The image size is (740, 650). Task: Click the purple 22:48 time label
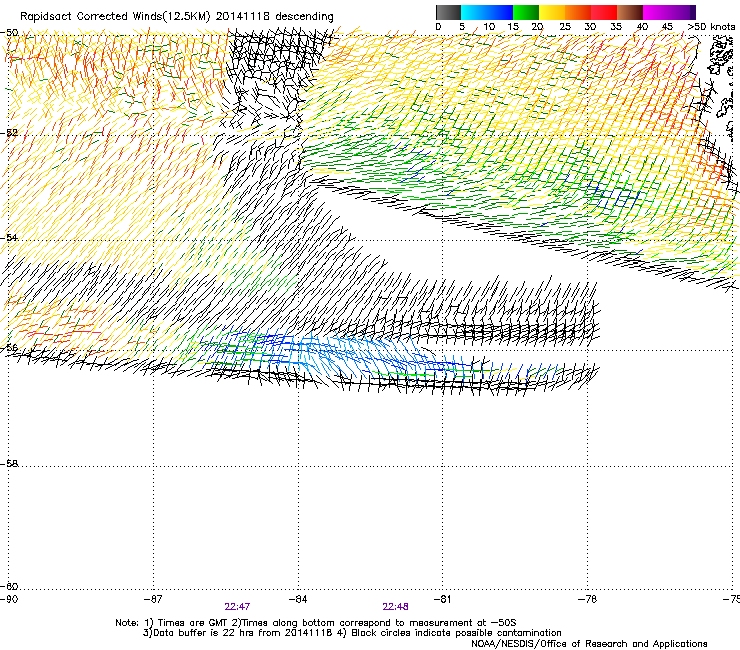coord(395,607)
